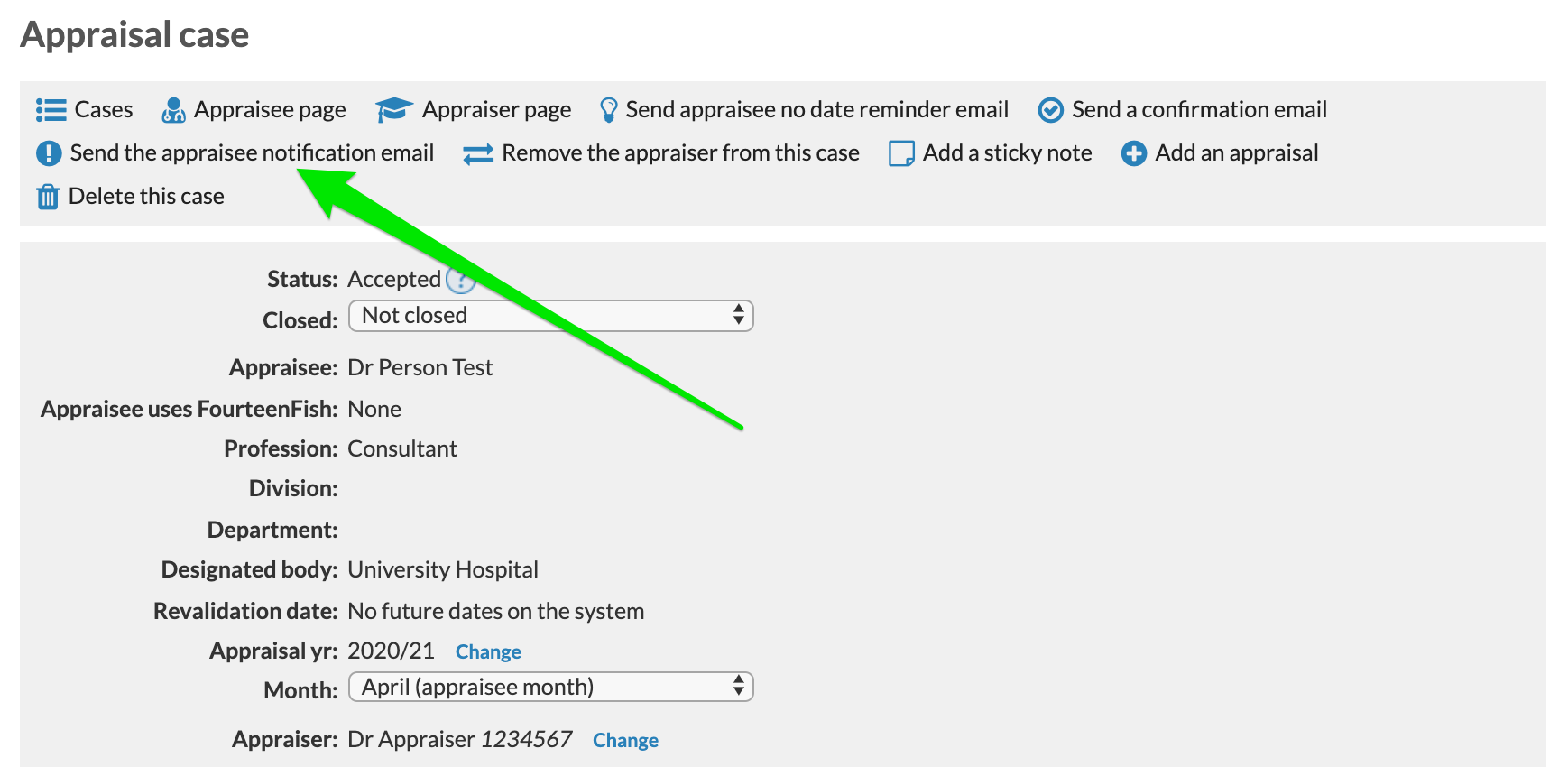Click the swap arrows remove appraiser icon
Screen dimensions: 1568x767
tap(478, 154)
